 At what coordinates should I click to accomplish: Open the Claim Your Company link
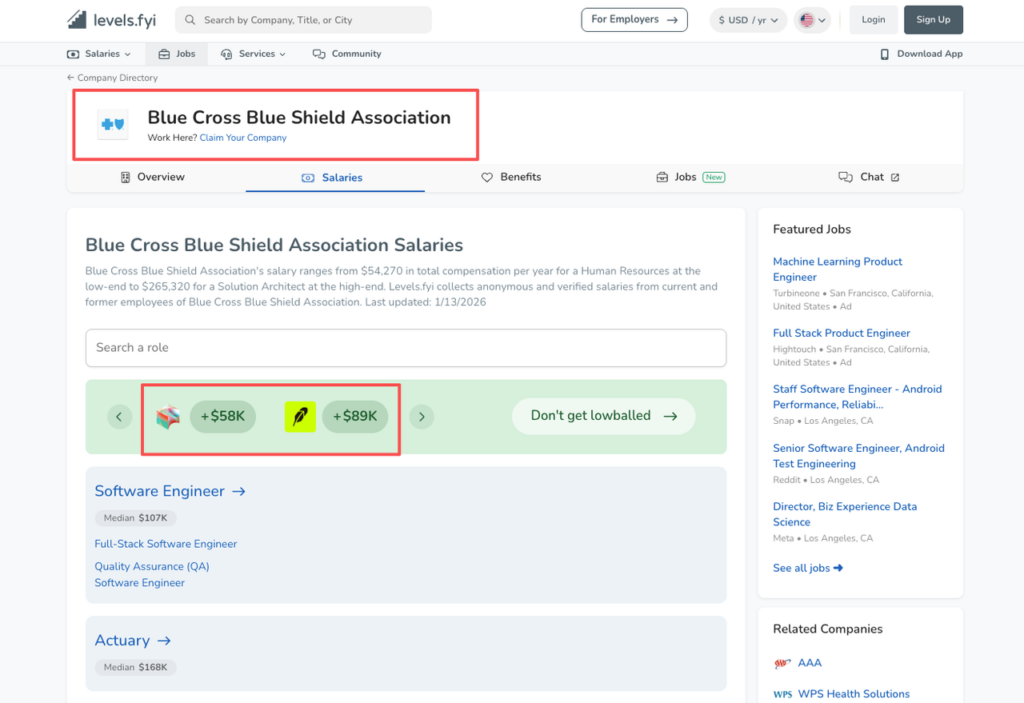click(243, 137)
